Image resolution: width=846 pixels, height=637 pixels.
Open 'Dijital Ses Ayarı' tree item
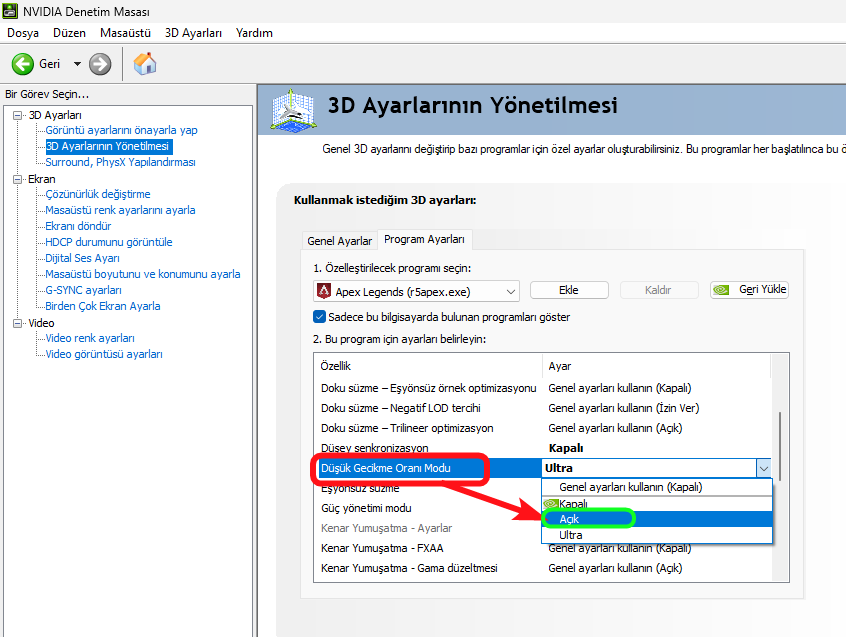[83, 258]
